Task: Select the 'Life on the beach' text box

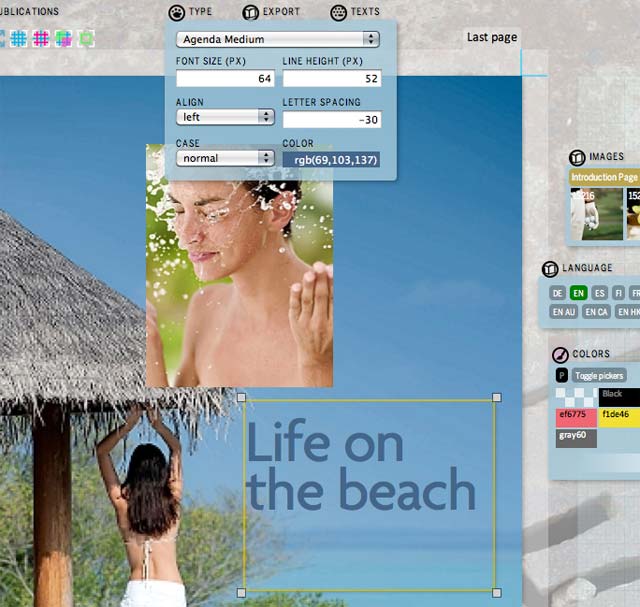Action: click(x=369, y=495)
